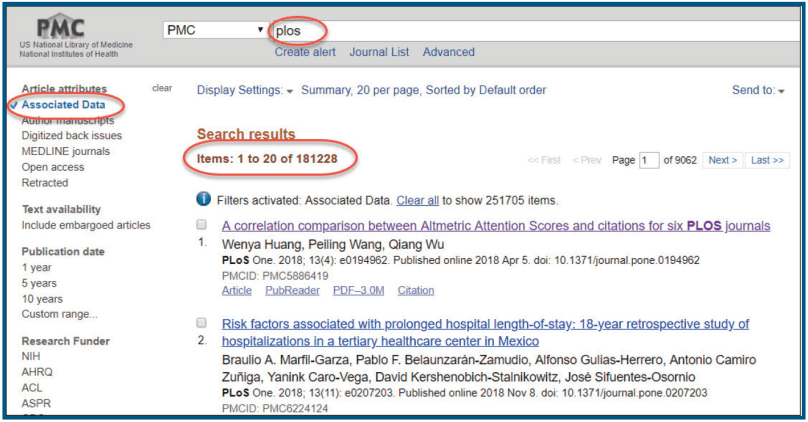Filter by Open access articles
The height and width of the screenshot is (422, 808).
(51, 167)
